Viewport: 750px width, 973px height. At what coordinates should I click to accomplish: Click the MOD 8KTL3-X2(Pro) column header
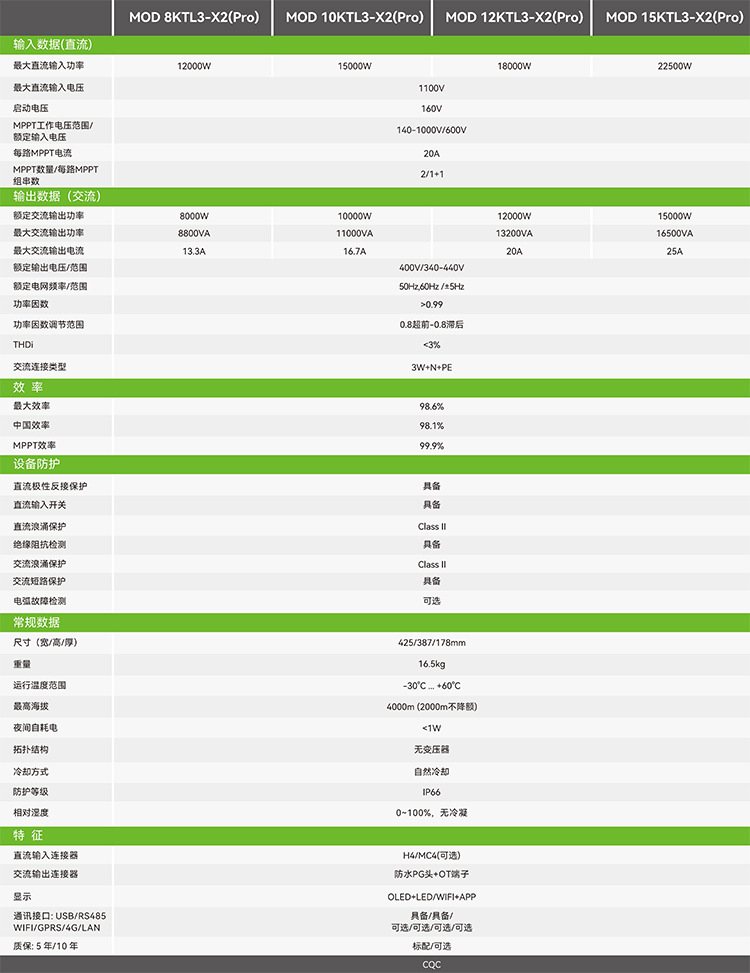pos(193,17)
